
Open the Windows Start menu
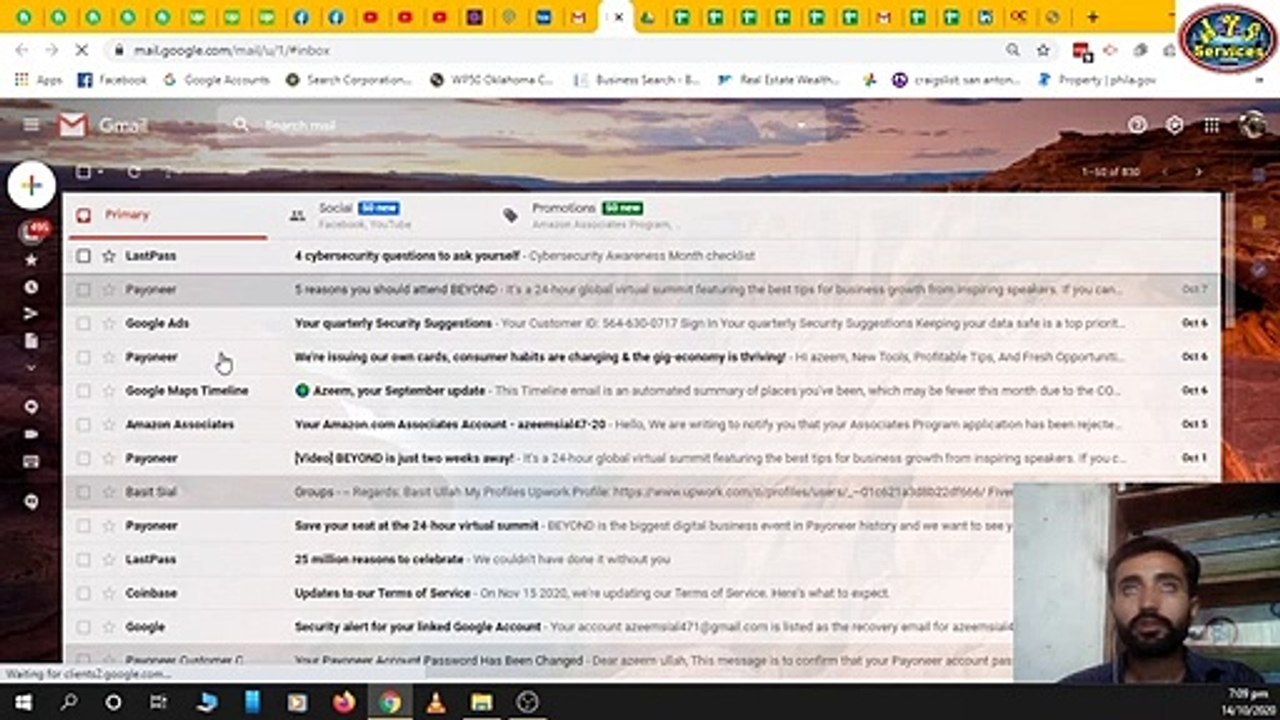click(x=22, y=702)
